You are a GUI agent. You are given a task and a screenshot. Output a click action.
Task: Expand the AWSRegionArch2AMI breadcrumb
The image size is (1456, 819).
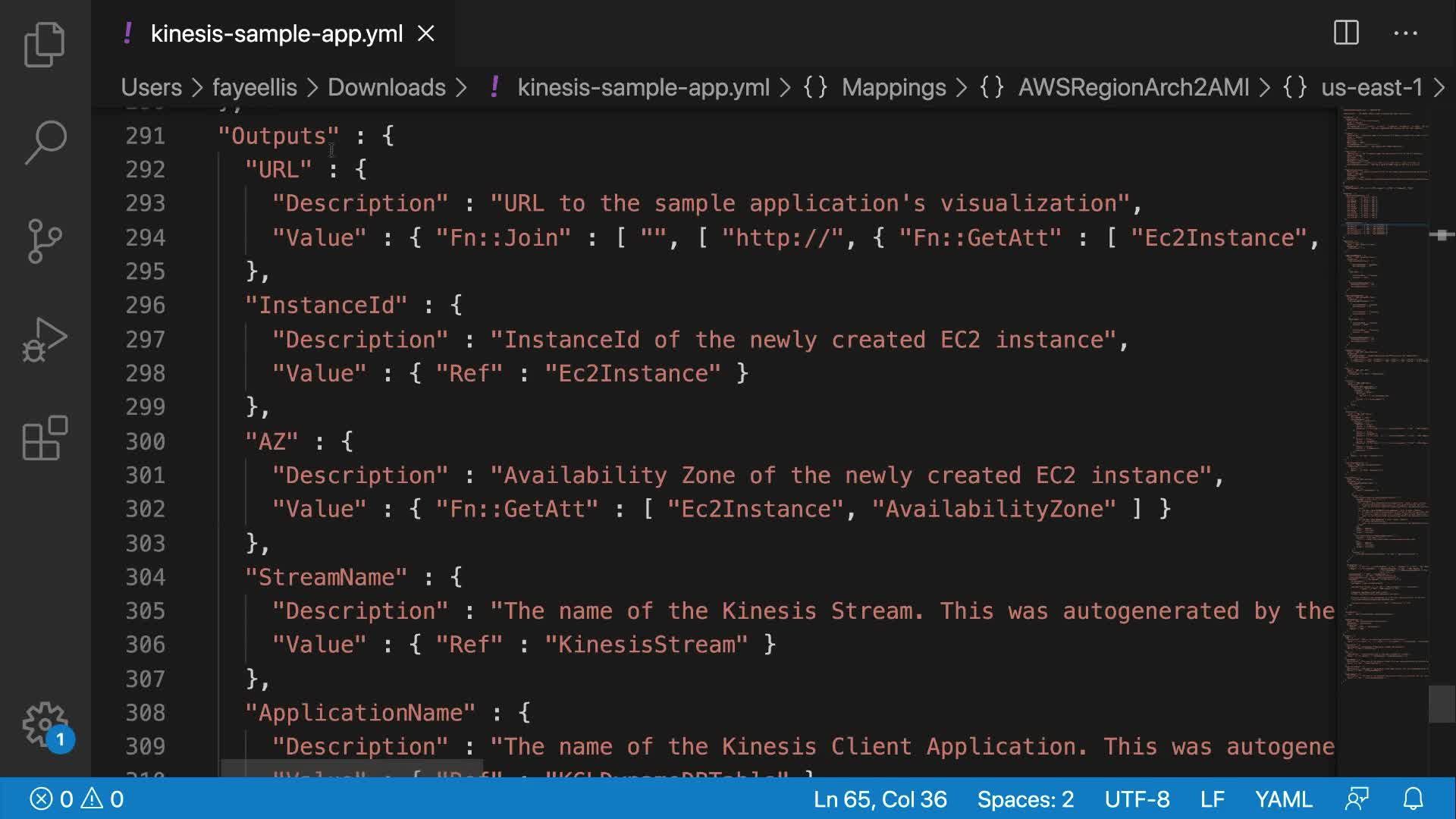tap(1133, 87)
